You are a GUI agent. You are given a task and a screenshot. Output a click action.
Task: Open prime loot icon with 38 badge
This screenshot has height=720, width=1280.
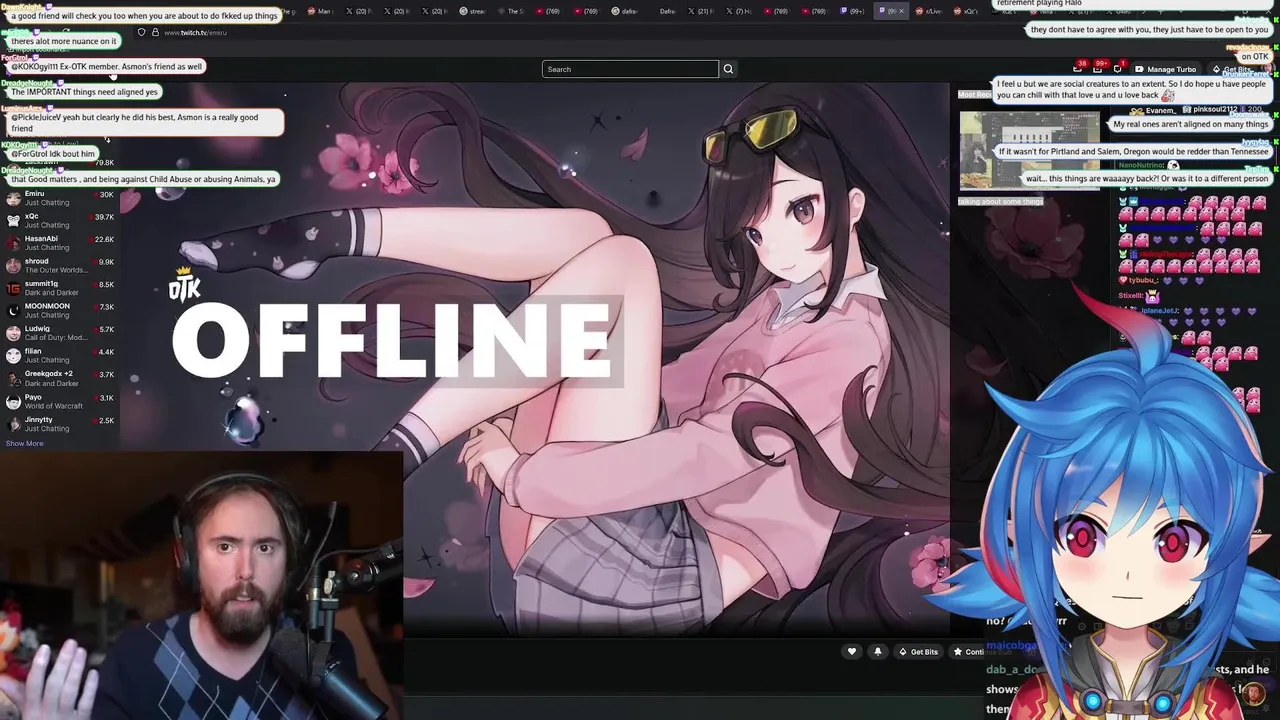tap(1078, 68)
